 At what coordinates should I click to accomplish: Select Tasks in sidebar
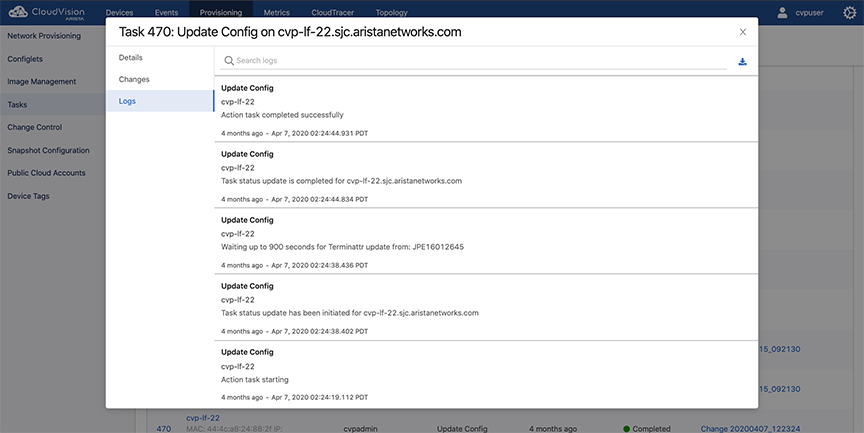[x=17, y=105]
